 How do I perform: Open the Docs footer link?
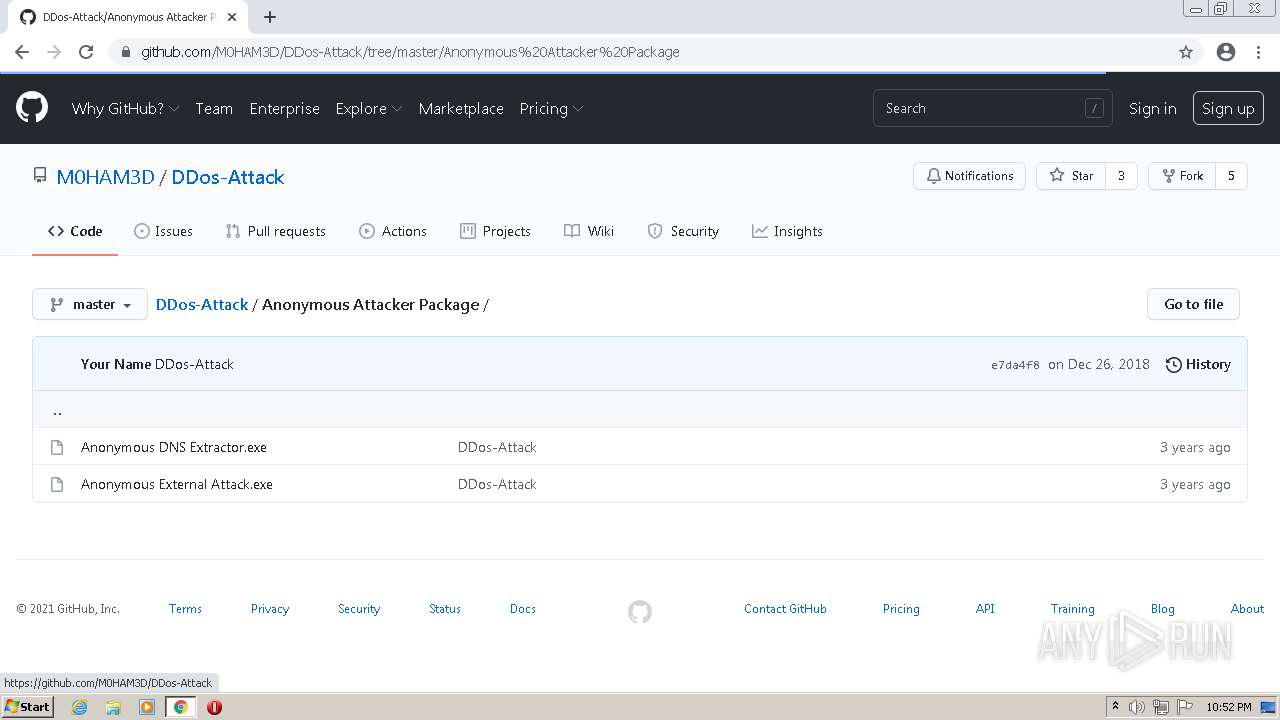[523, 608]
